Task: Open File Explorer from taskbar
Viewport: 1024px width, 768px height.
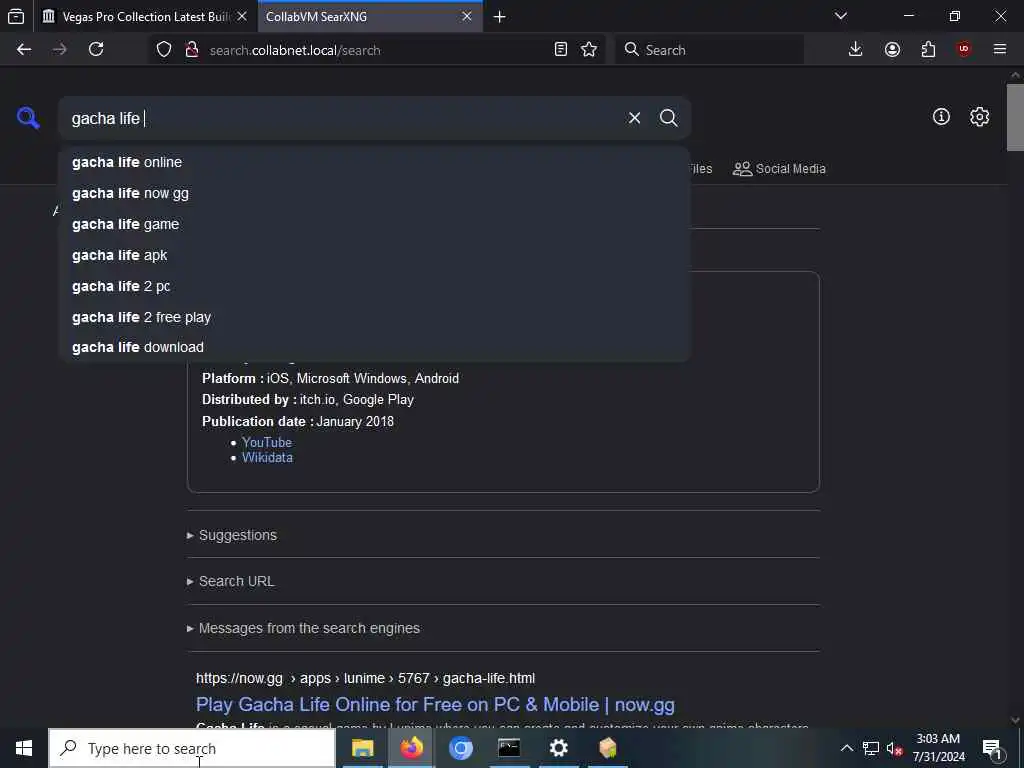Action: tap(362, 748)
